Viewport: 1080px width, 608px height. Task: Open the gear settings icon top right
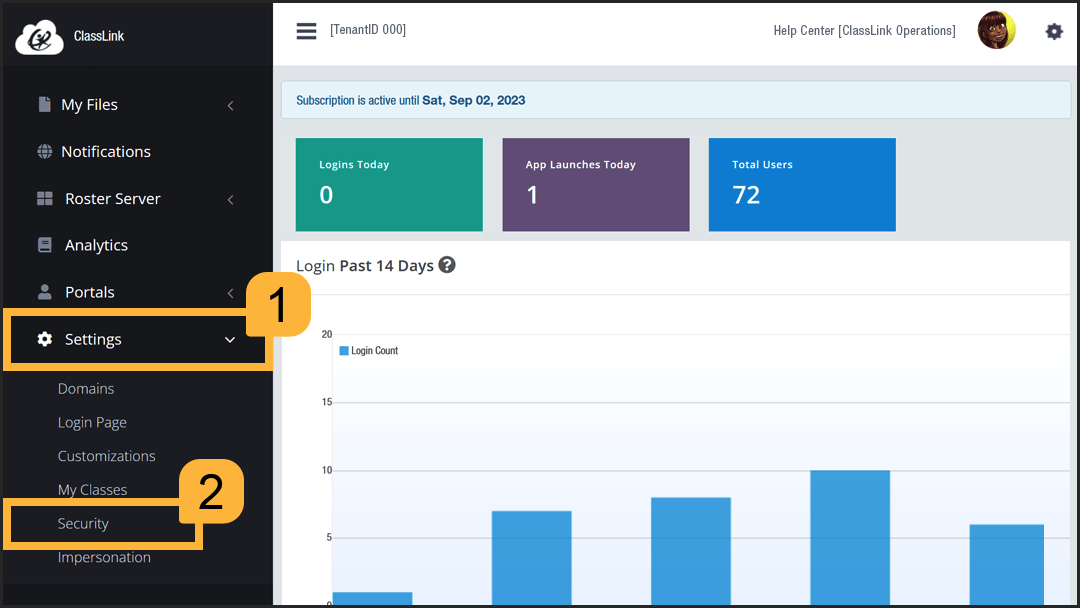pyautogui.click(x=1054, y=31)
